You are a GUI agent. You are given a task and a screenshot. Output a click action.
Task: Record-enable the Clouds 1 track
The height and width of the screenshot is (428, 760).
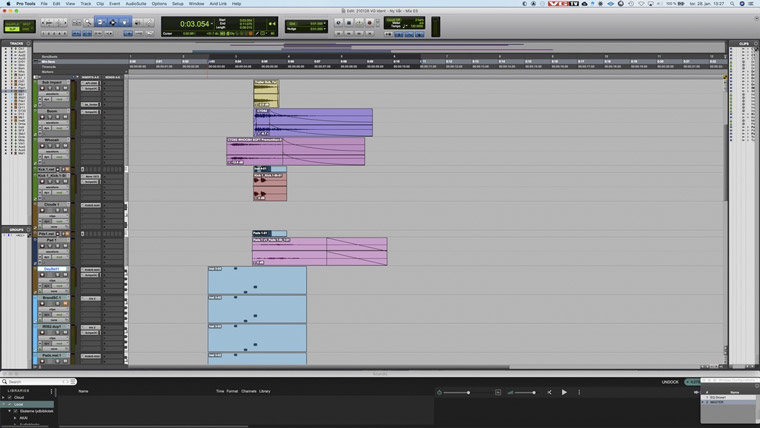[42, 210]
